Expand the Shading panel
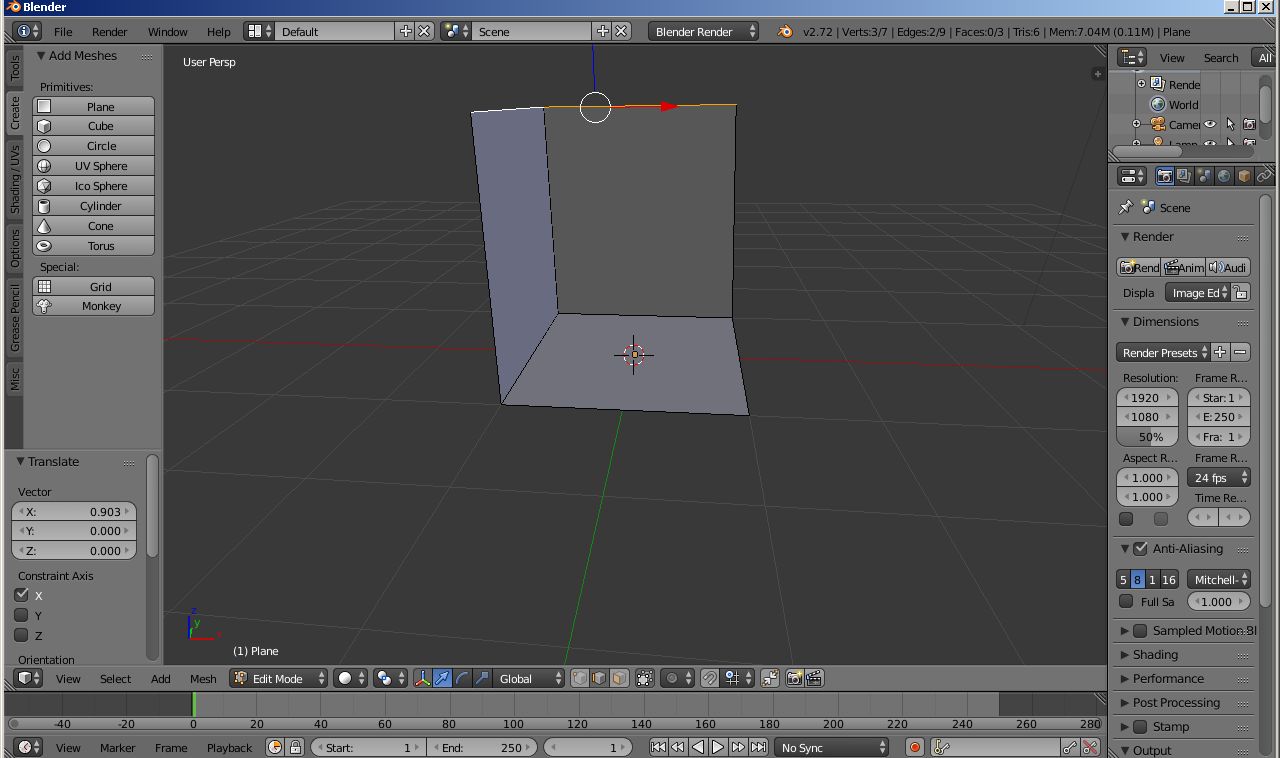The image size is (1280, 758). [x=1155, y=654]
